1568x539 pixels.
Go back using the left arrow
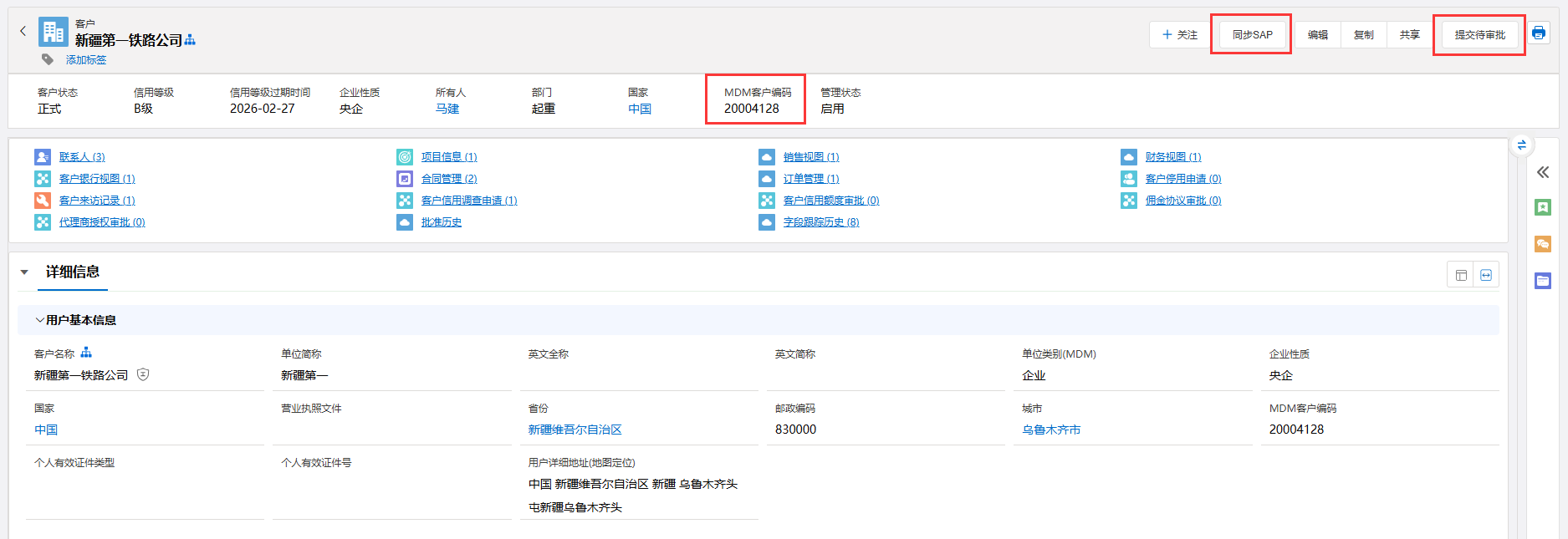[23, 31]
